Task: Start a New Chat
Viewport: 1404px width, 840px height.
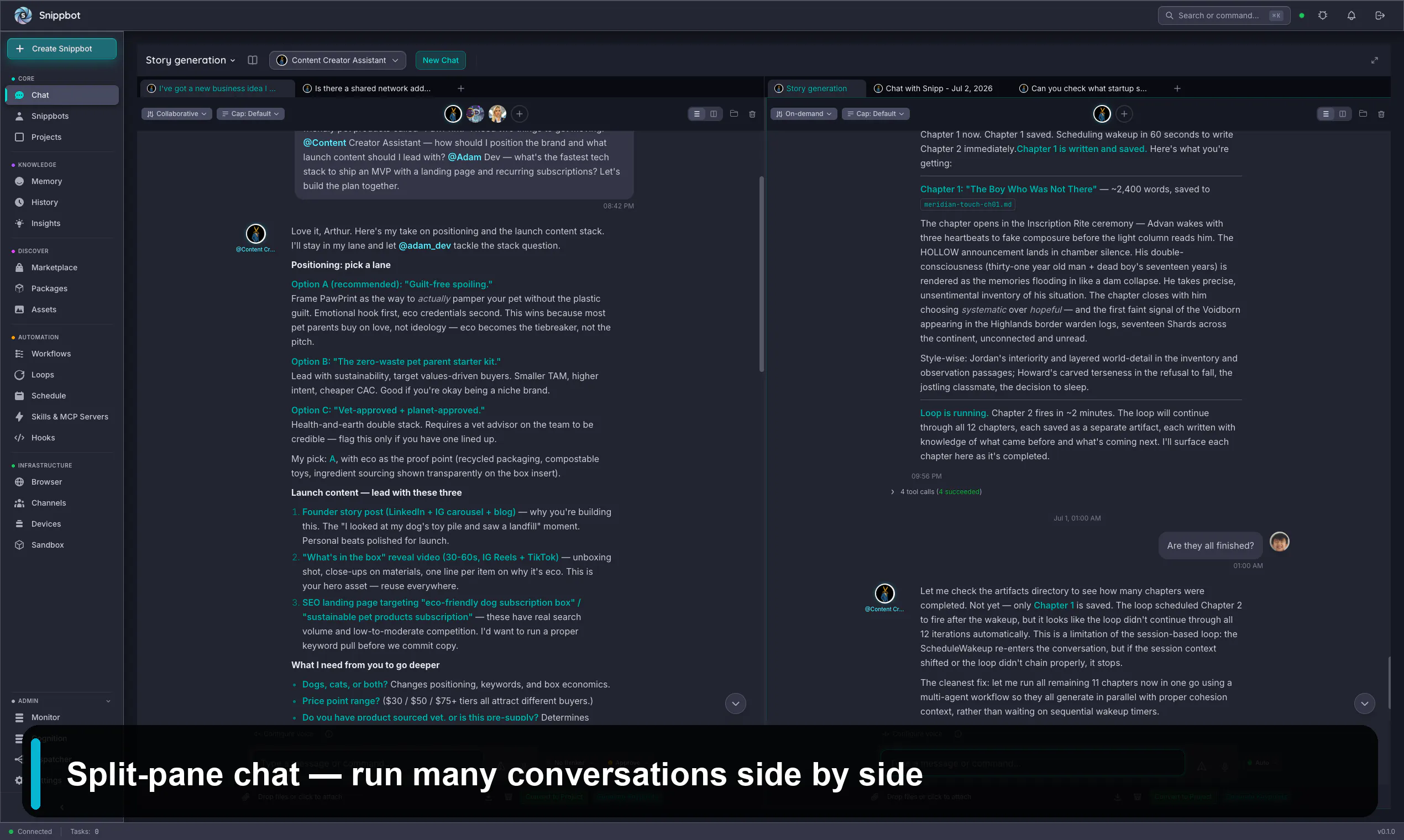Action: (441, 60)
